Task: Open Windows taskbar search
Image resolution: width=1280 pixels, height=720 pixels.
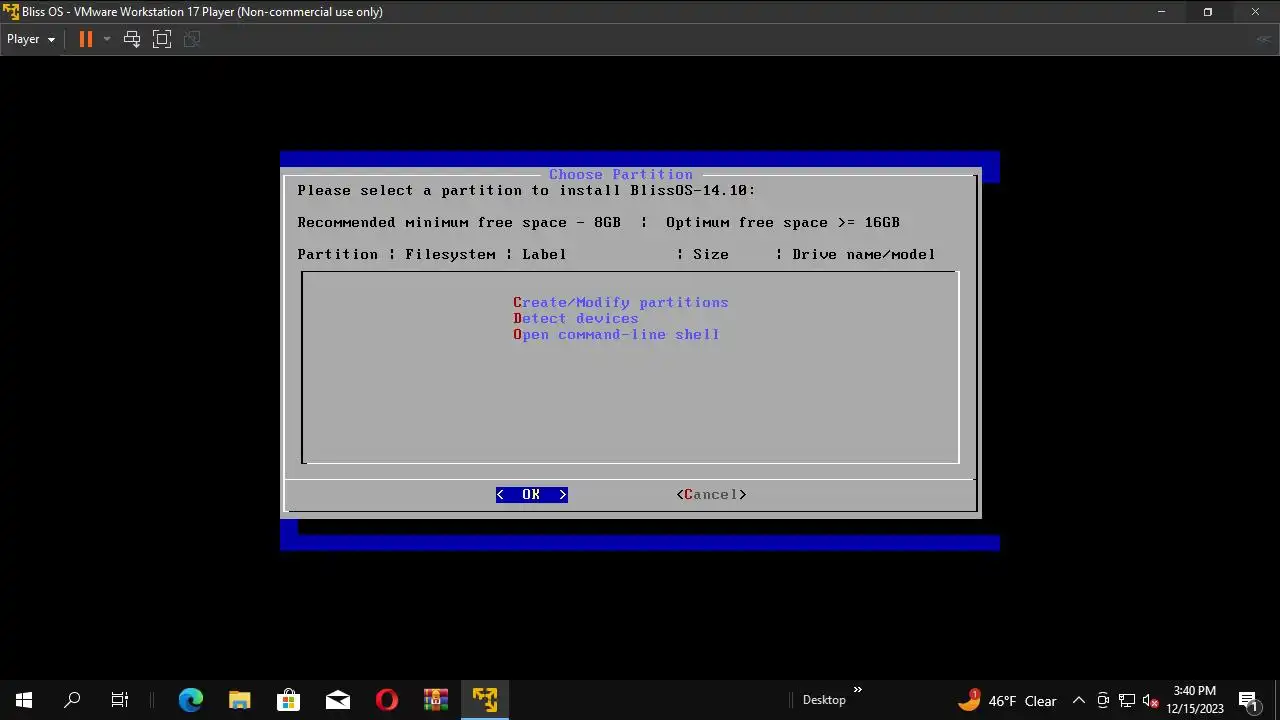Action: coord(72,700)
